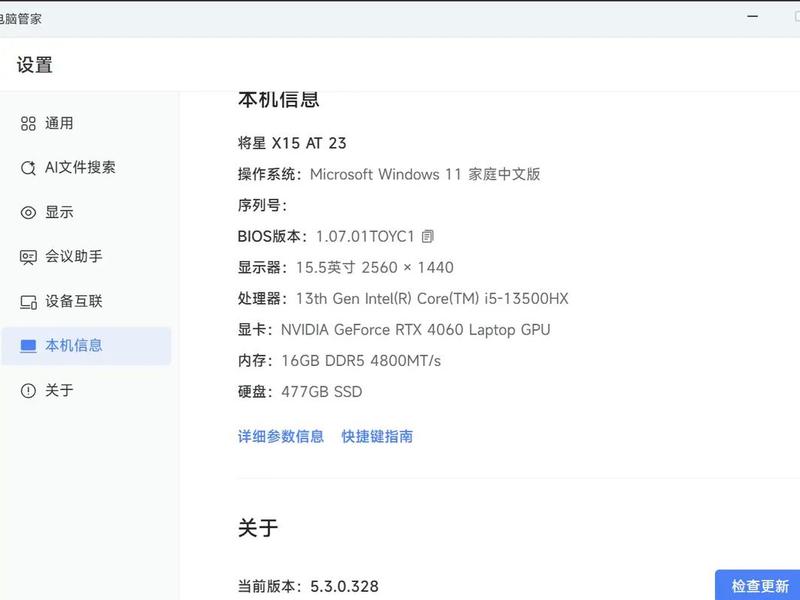The width and height of the screenshot is (800, 600).
Task: Click the 显示 eye icon
Action: [28, 212]
